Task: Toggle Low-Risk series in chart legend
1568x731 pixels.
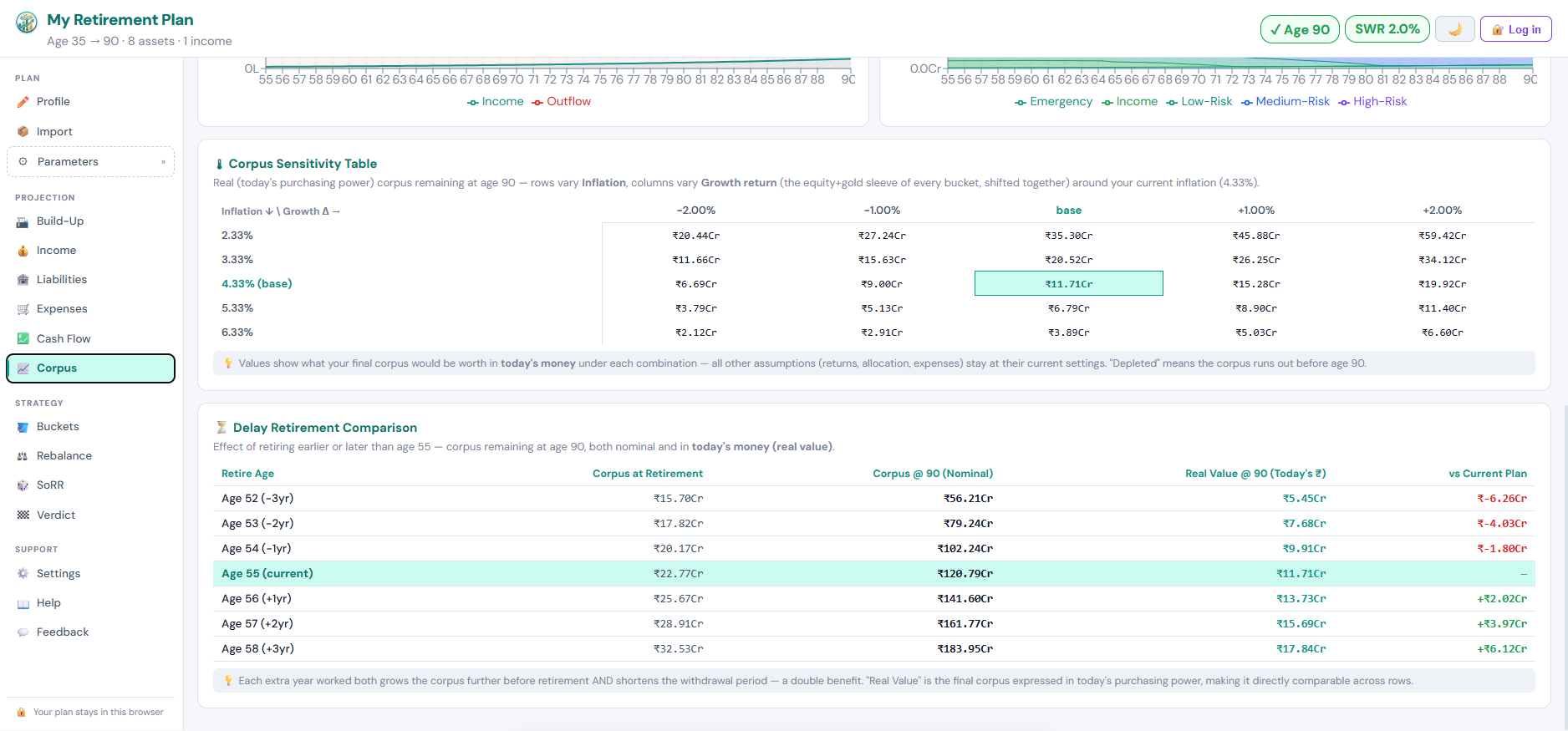Action: 1199,102
